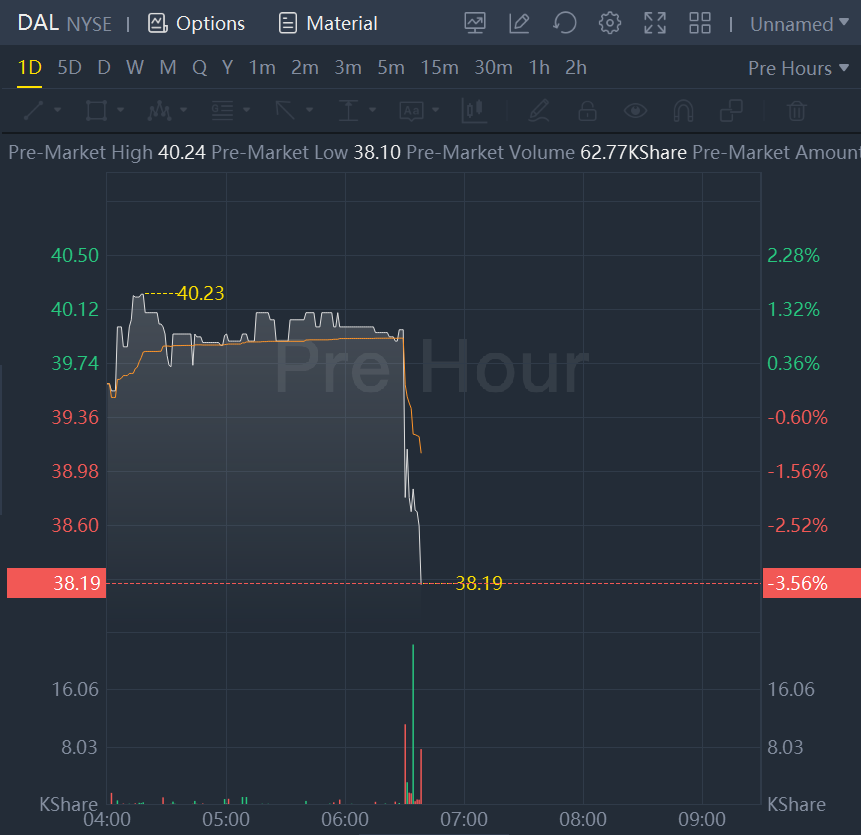The width and height of the screenshot is (861, 835).
Task: Toggle the magnet snap mode
Action: [683, 110]
